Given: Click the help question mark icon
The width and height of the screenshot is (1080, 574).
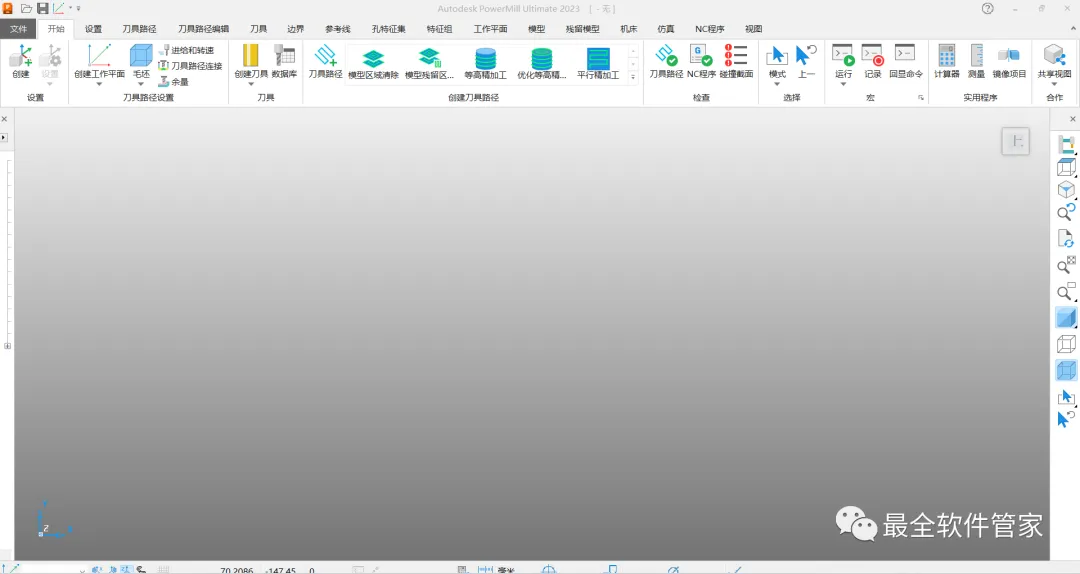Looking at the screenshot, I should point(988,8).
